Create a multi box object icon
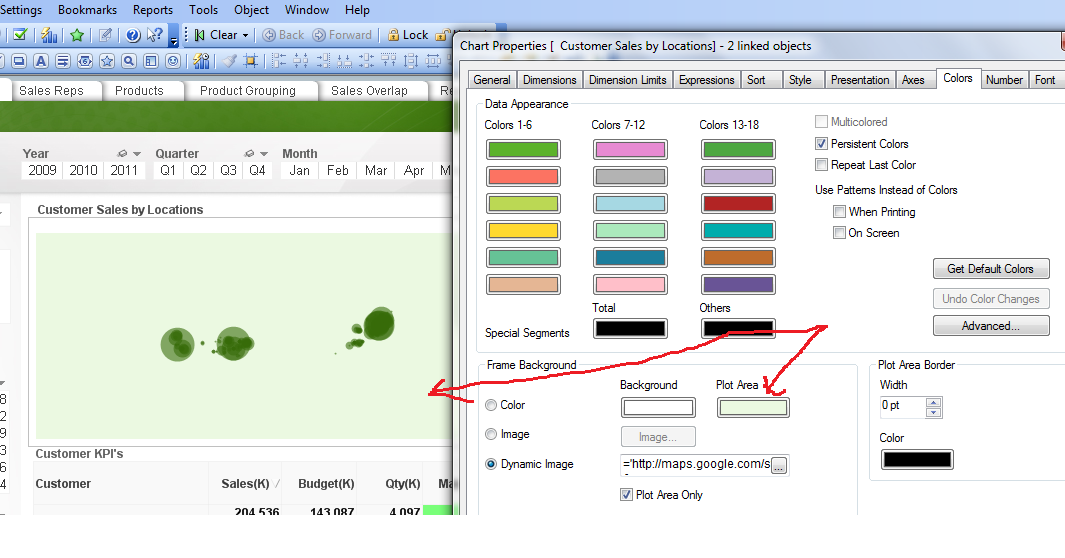This screenshot has width=1065, height=558. (62, 61)
